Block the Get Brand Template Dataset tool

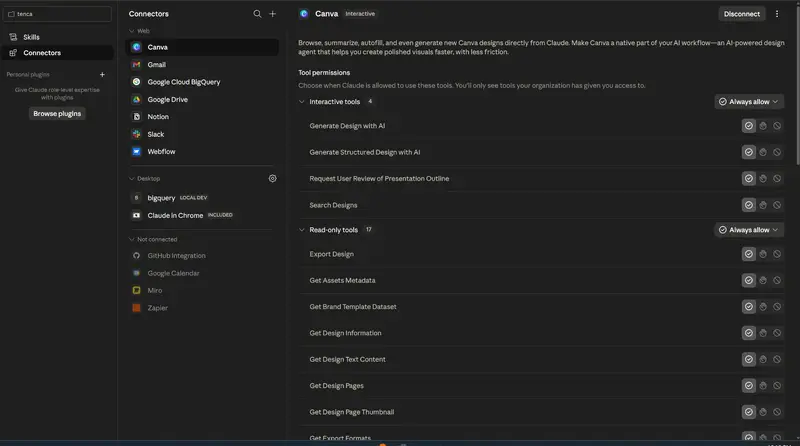click(777, 307)
